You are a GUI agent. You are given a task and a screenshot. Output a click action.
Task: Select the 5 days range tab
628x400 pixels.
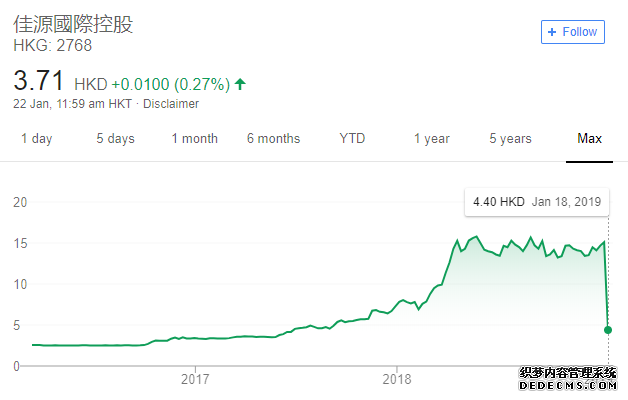[x=115, y=139]
